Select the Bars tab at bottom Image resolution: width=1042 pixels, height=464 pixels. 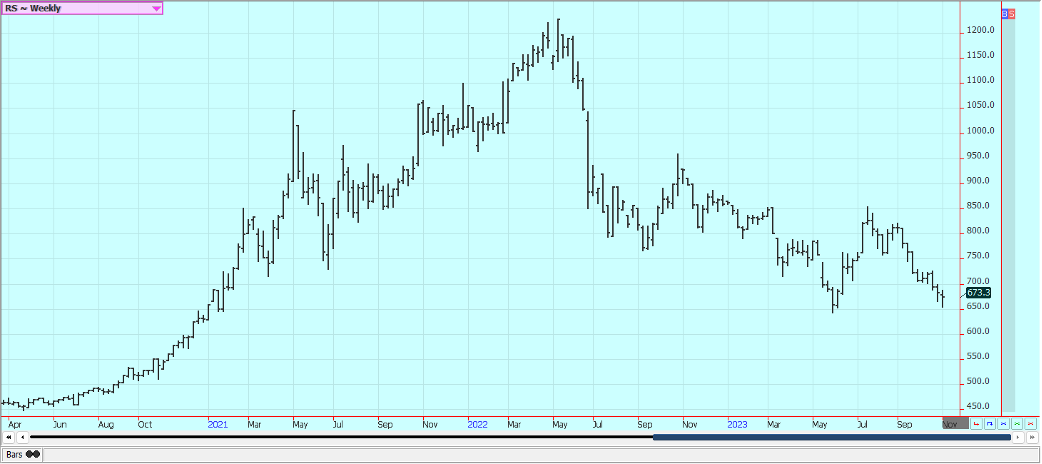coord(23,455)
